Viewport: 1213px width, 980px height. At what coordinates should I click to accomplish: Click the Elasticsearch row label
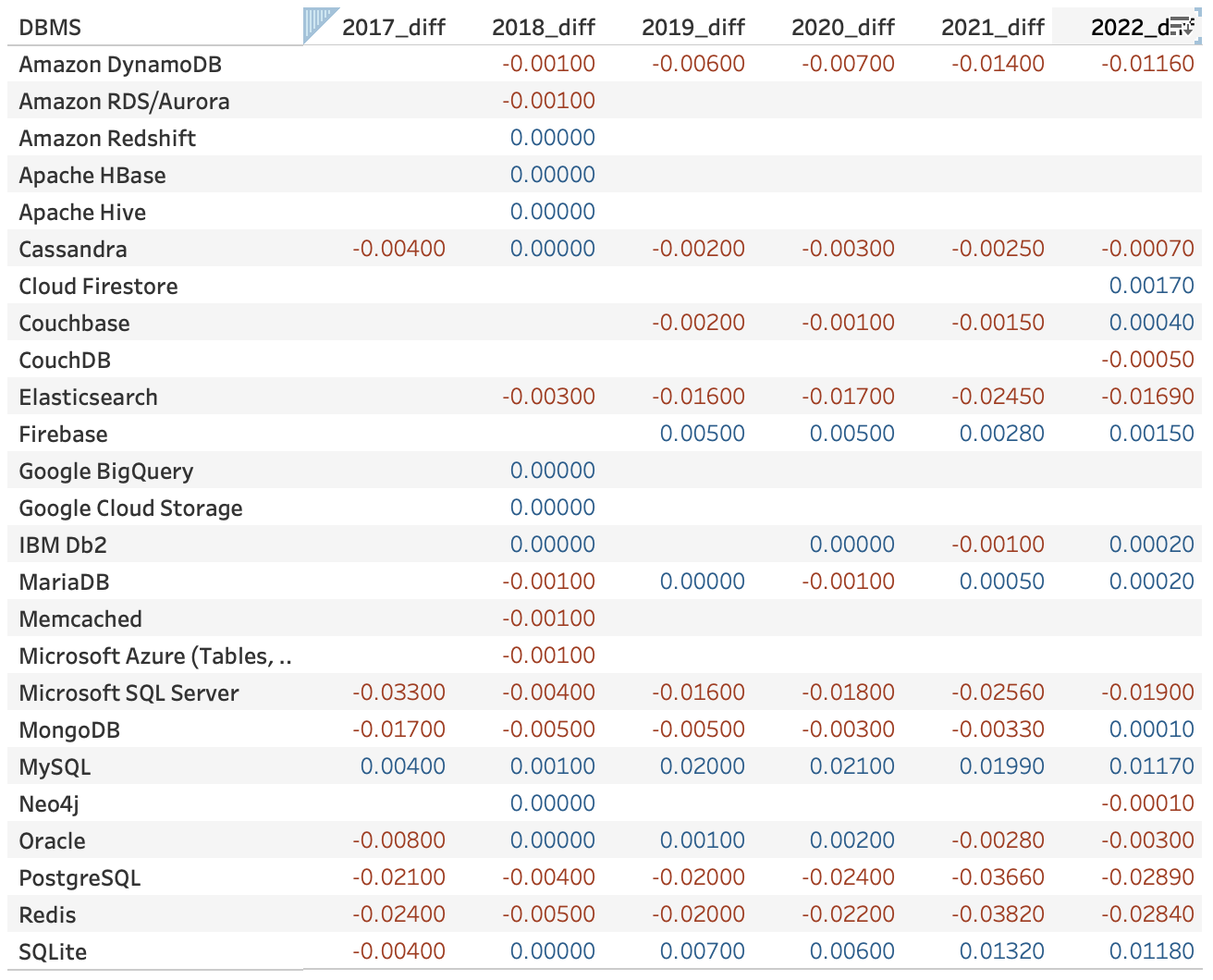click(88, 398)
